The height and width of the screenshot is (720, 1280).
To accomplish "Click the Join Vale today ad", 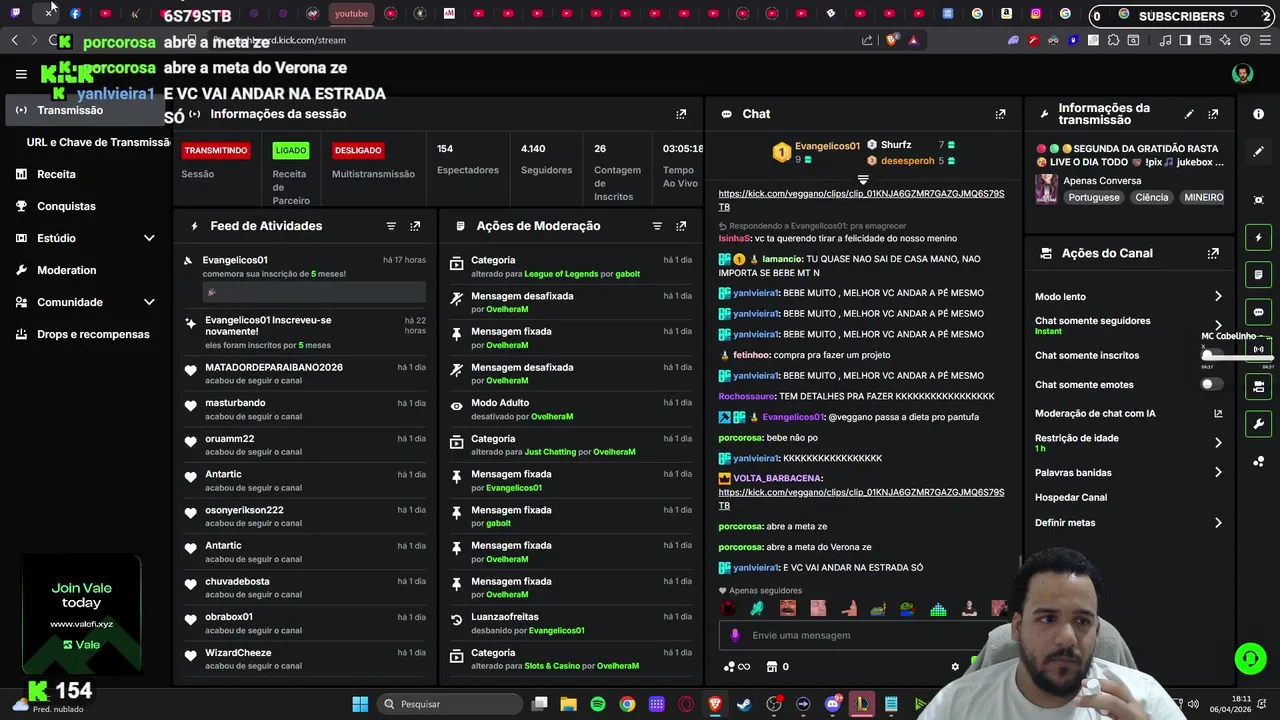I will [x=82, y=613].
